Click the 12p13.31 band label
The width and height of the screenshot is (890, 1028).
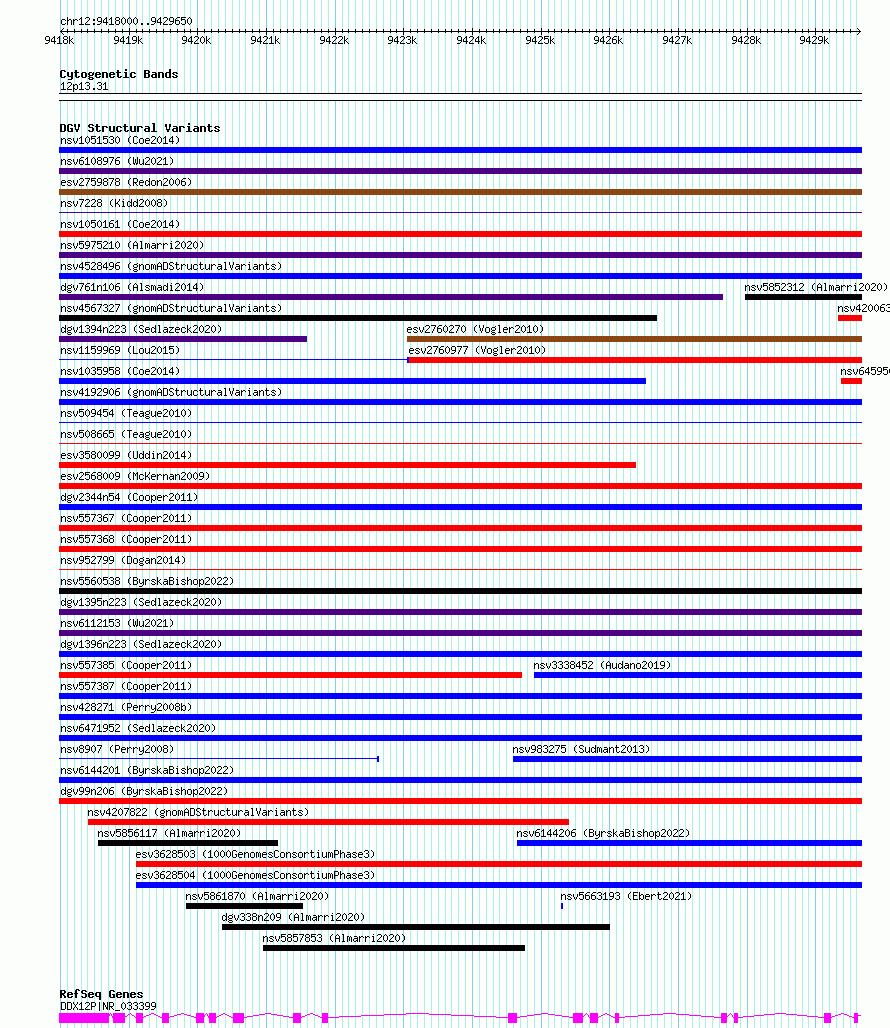point(84,87)
